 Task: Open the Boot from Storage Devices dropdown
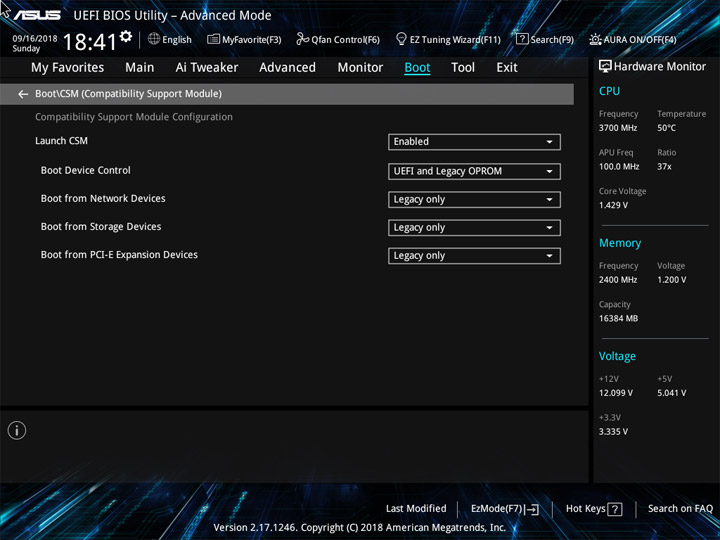pos(474,228)
